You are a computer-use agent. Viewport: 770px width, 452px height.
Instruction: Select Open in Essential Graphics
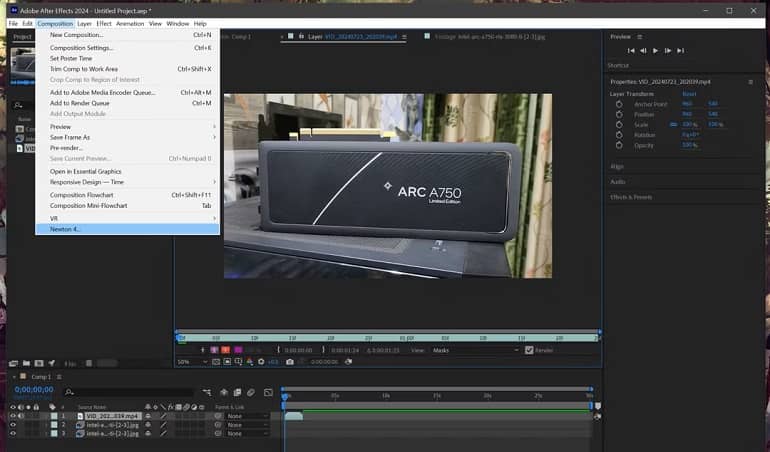127,171
